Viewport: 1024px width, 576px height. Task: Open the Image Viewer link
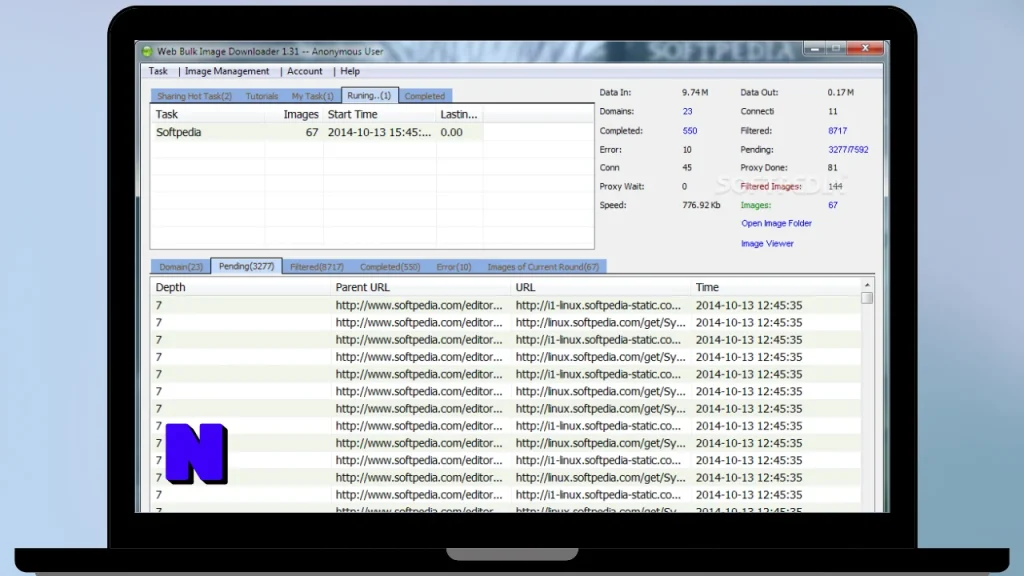pos(767,244)
